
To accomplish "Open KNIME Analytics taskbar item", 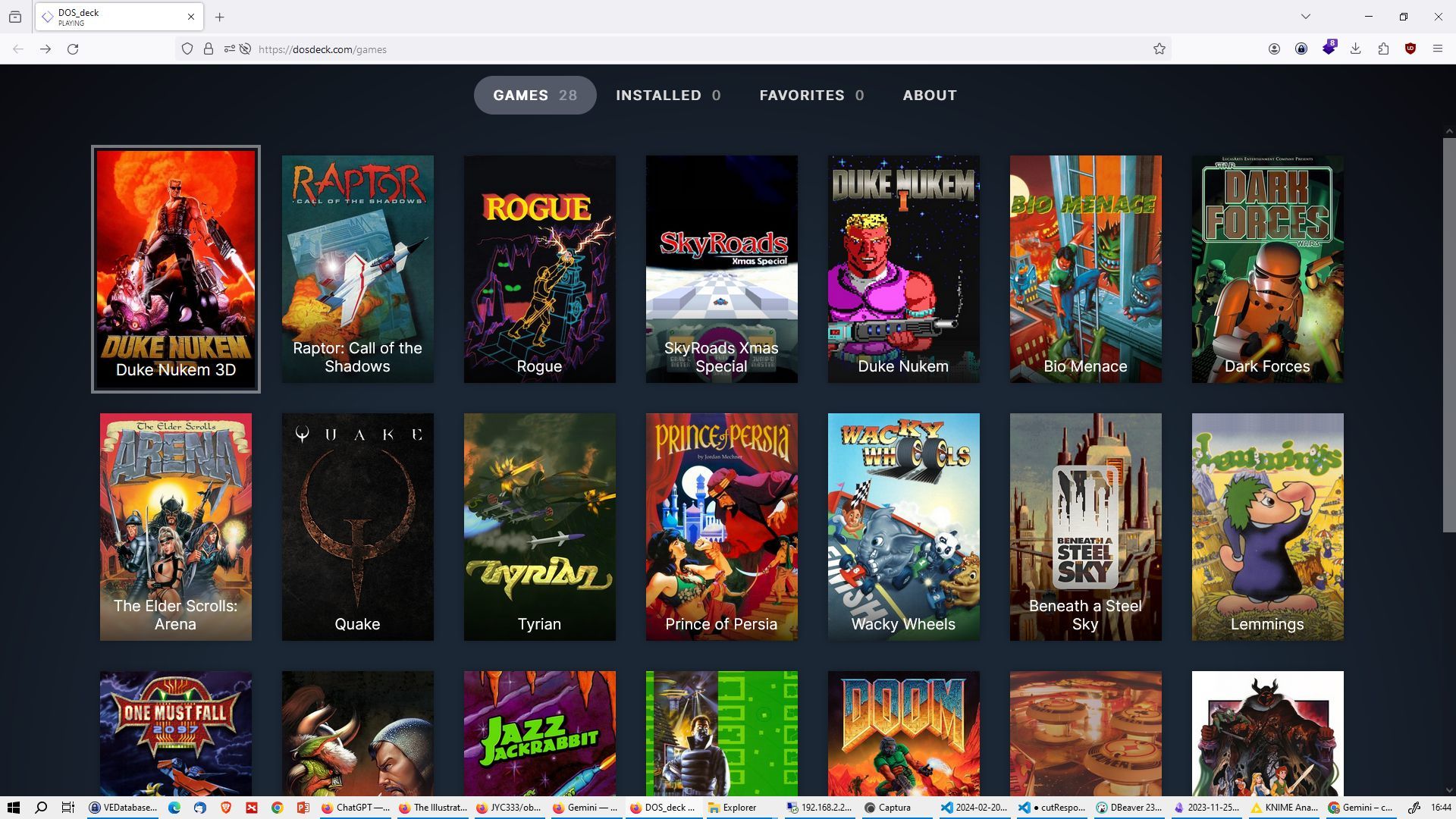I will coord(1285,808).
